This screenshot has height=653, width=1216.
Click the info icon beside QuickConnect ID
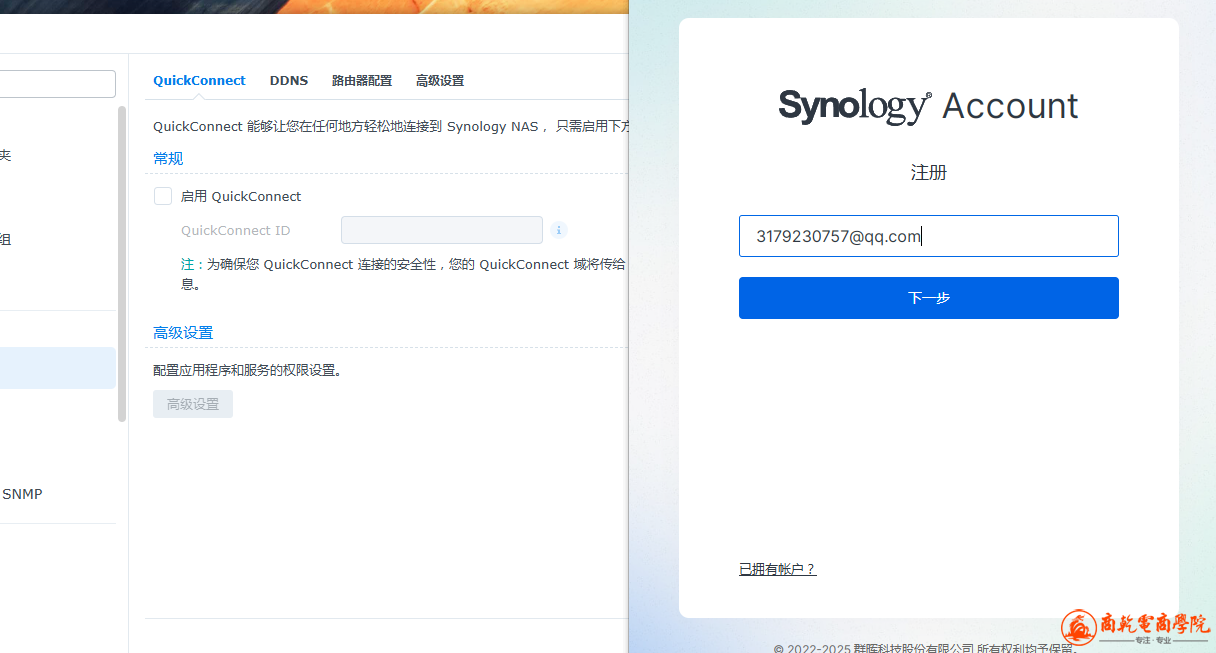[x=559, y=230]
